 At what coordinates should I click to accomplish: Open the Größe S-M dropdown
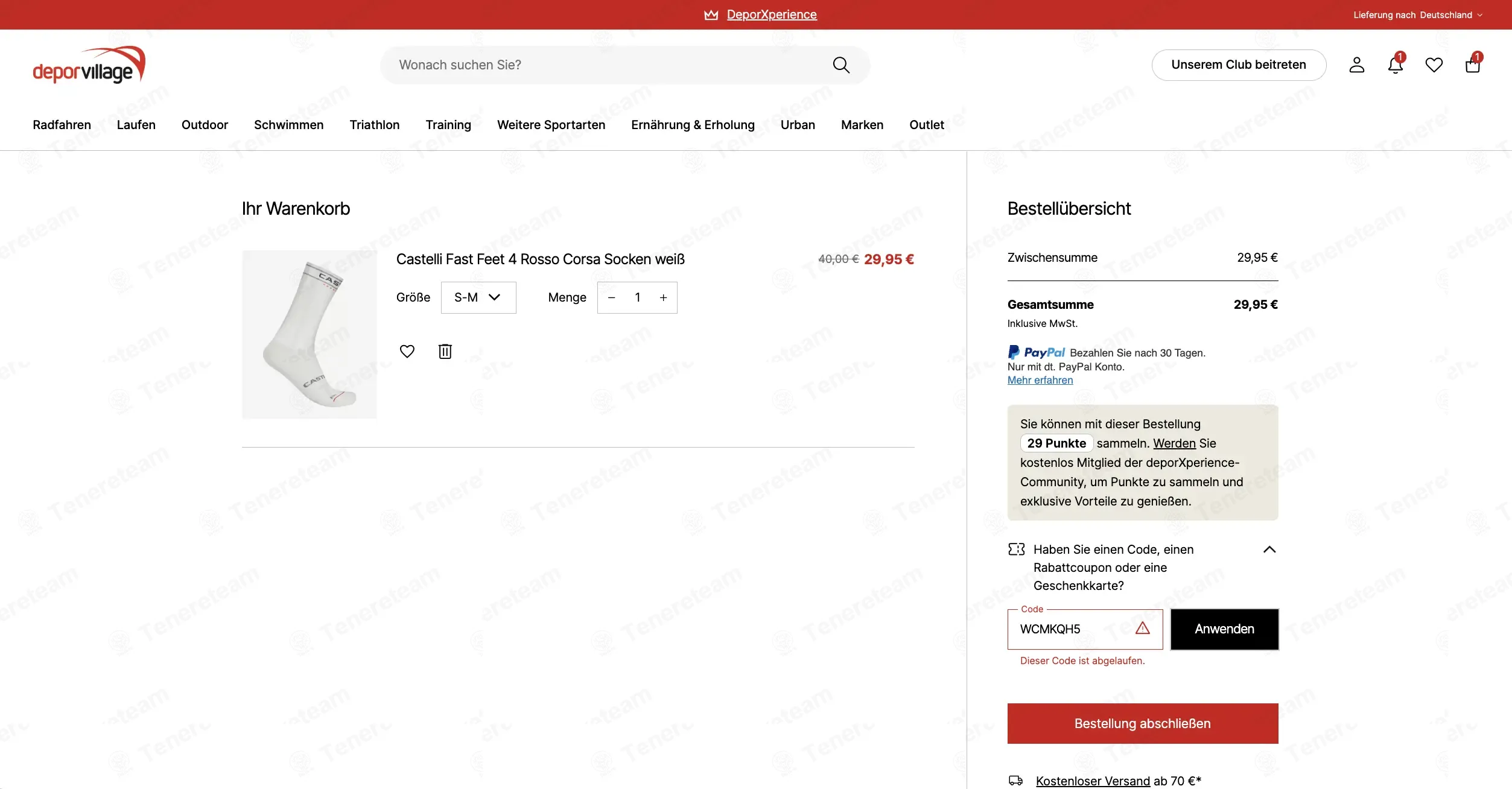[478, 297]
